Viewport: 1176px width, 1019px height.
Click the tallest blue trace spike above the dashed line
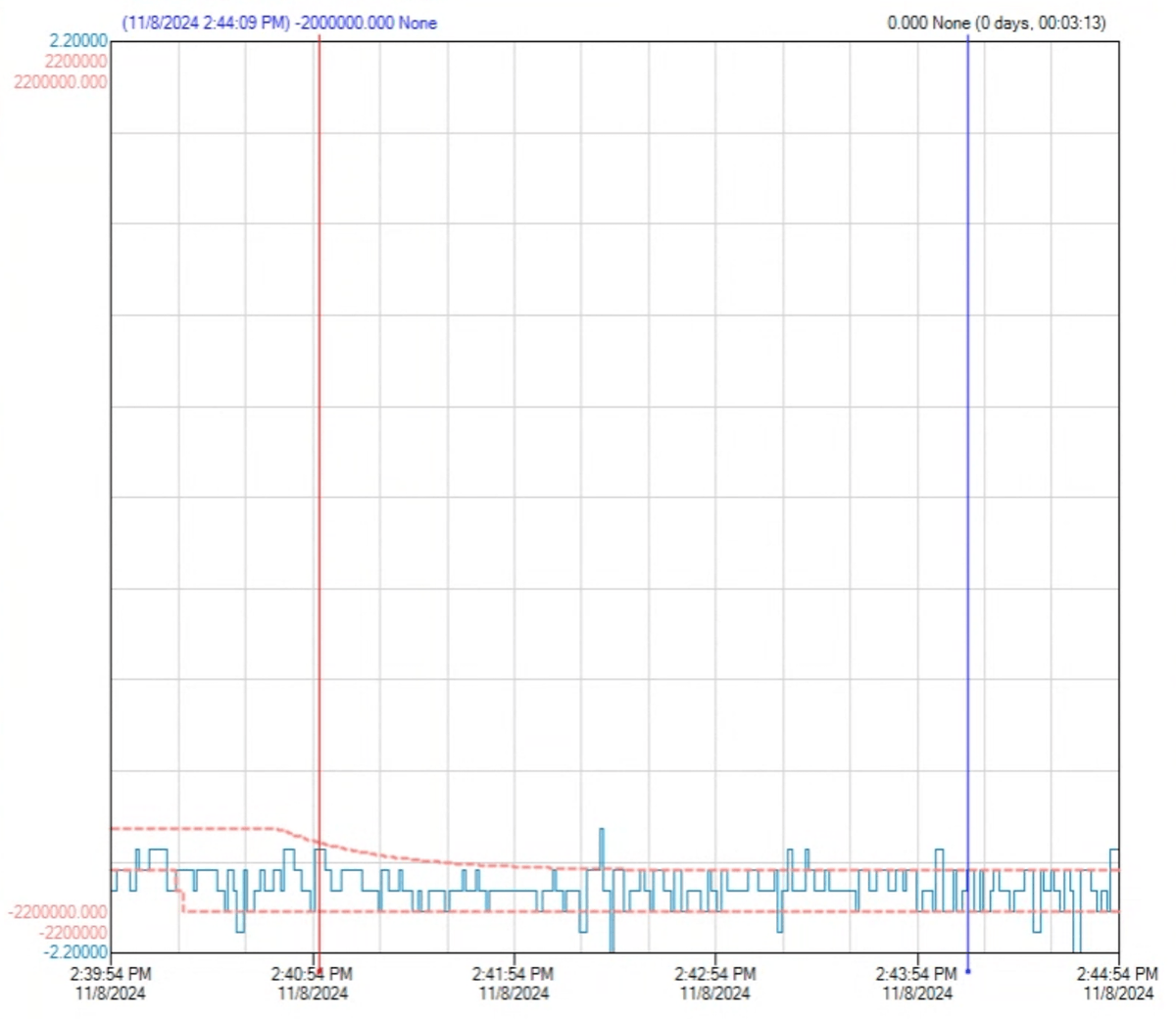pos(602,848)
